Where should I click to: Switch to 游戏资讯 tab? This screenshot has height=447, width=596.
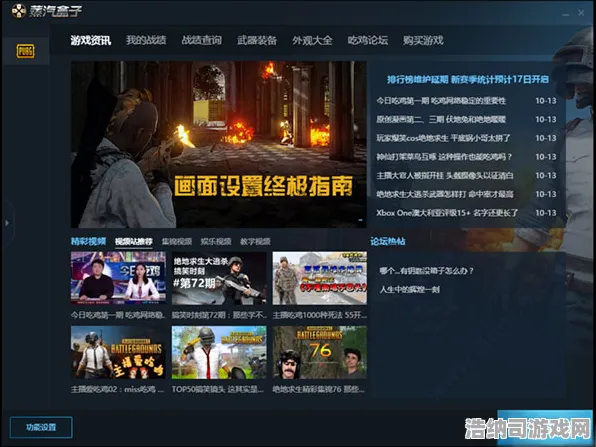tap(90, 40)
